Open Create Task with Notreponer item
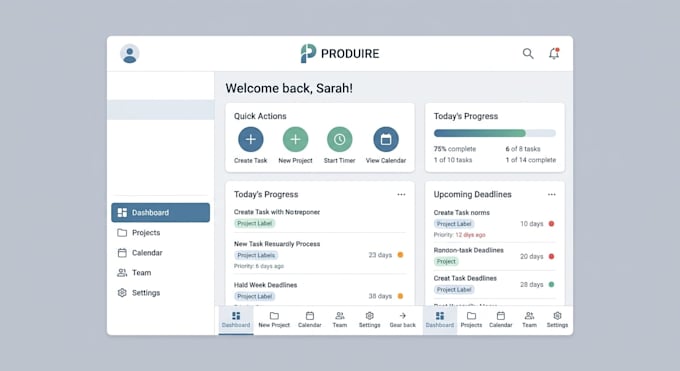Viewport: 680px width, 371px height. pyautogui.click(x=277, y=212)
